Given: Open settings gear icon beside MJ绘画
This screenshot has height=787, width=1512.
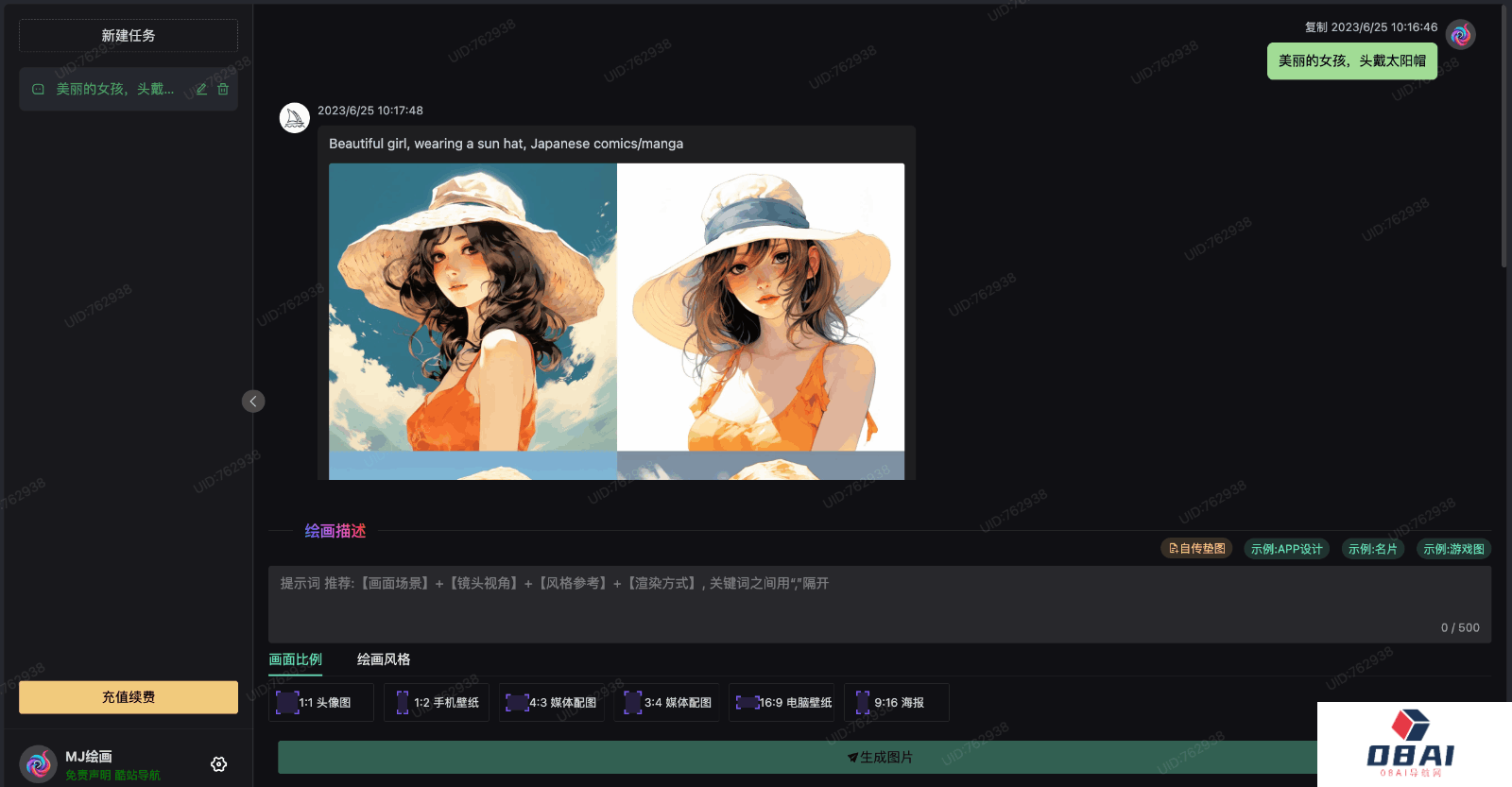Looking at the screenshot, I should click(x=218, y=764).
